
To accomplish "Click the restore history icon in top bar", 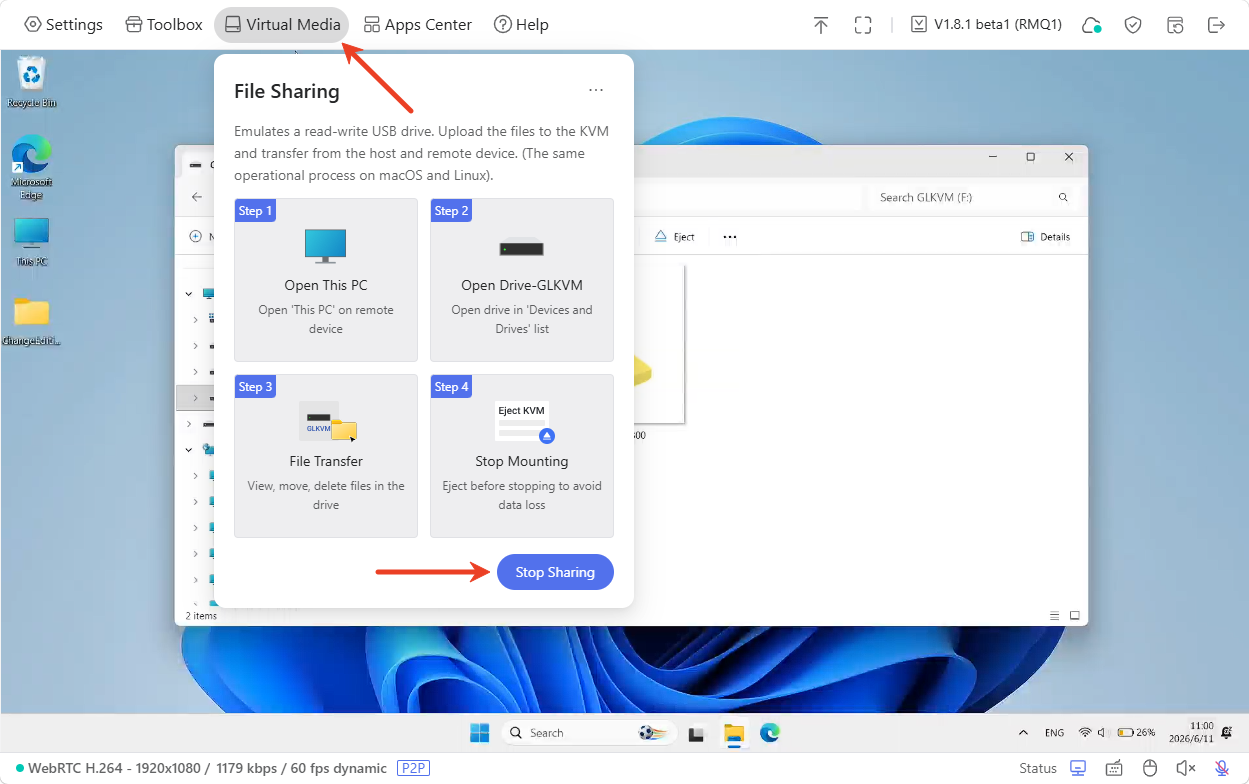I will click(1175, 25).
